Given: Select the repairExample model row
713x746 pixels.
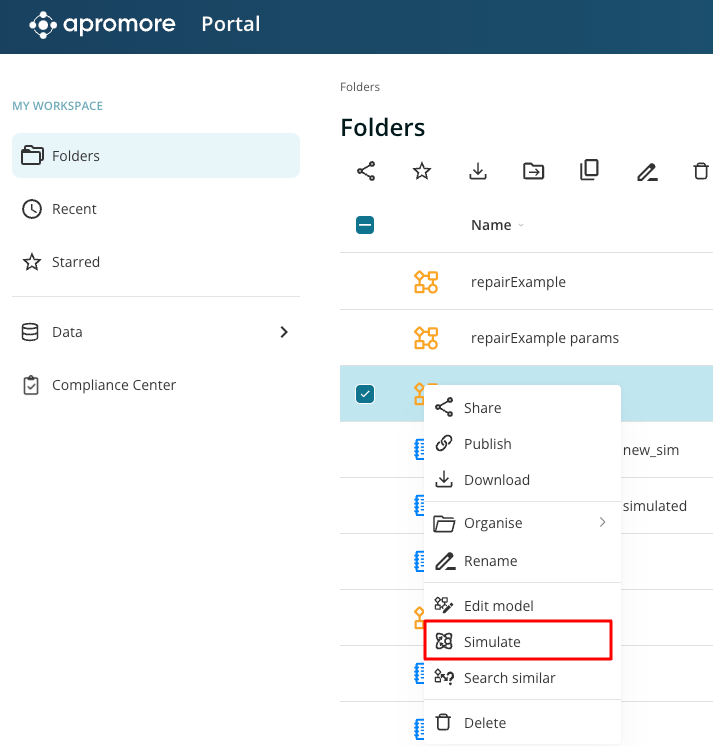Looking at the screenshot, I should [x=518, y=282].
